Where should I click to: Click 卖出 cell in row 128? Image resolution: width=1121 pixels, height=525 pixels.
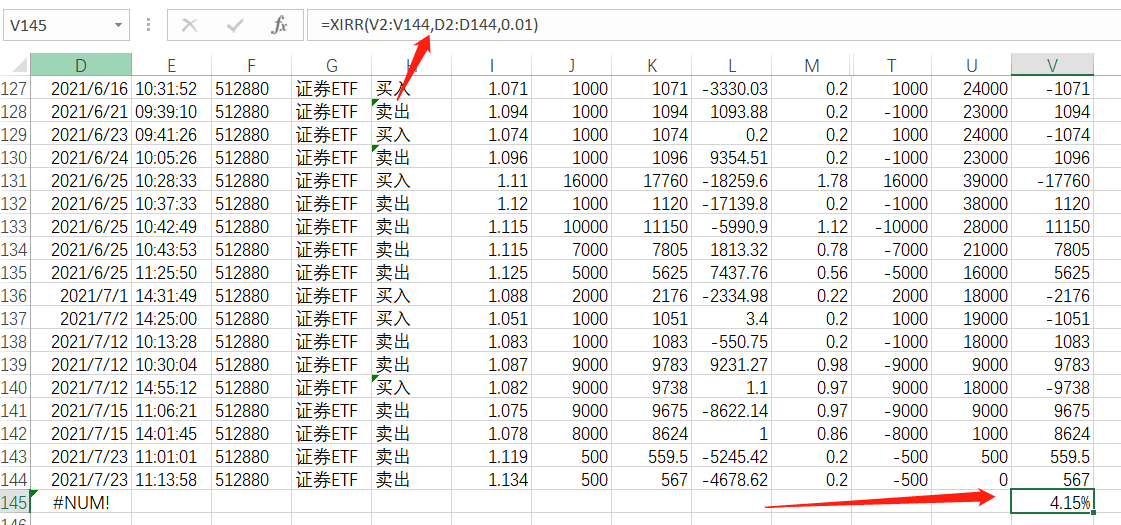pos(412,112)
